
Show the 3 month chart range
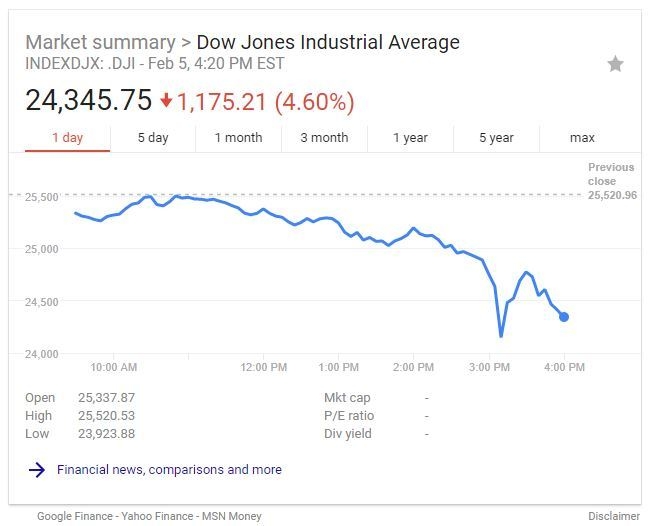click(324, 138)
